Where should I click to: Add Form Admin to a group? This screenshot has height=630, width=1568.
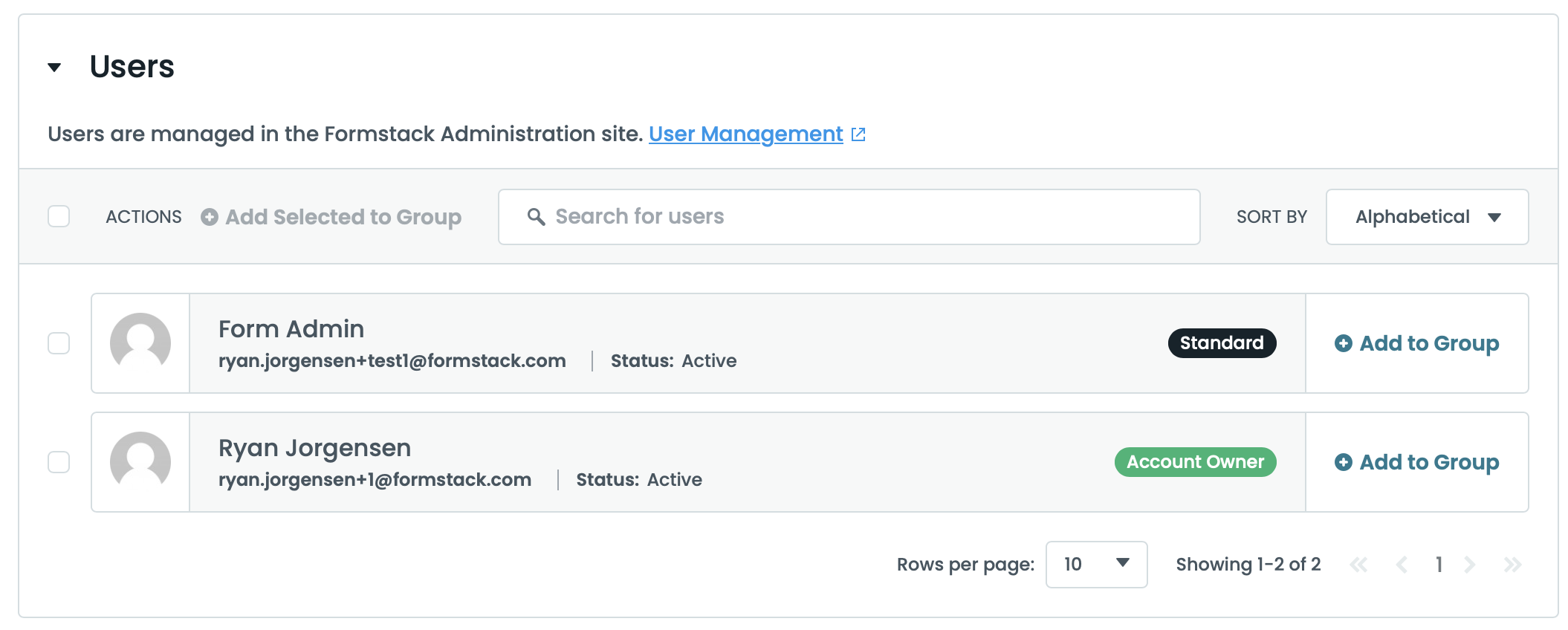[1416, 343]
